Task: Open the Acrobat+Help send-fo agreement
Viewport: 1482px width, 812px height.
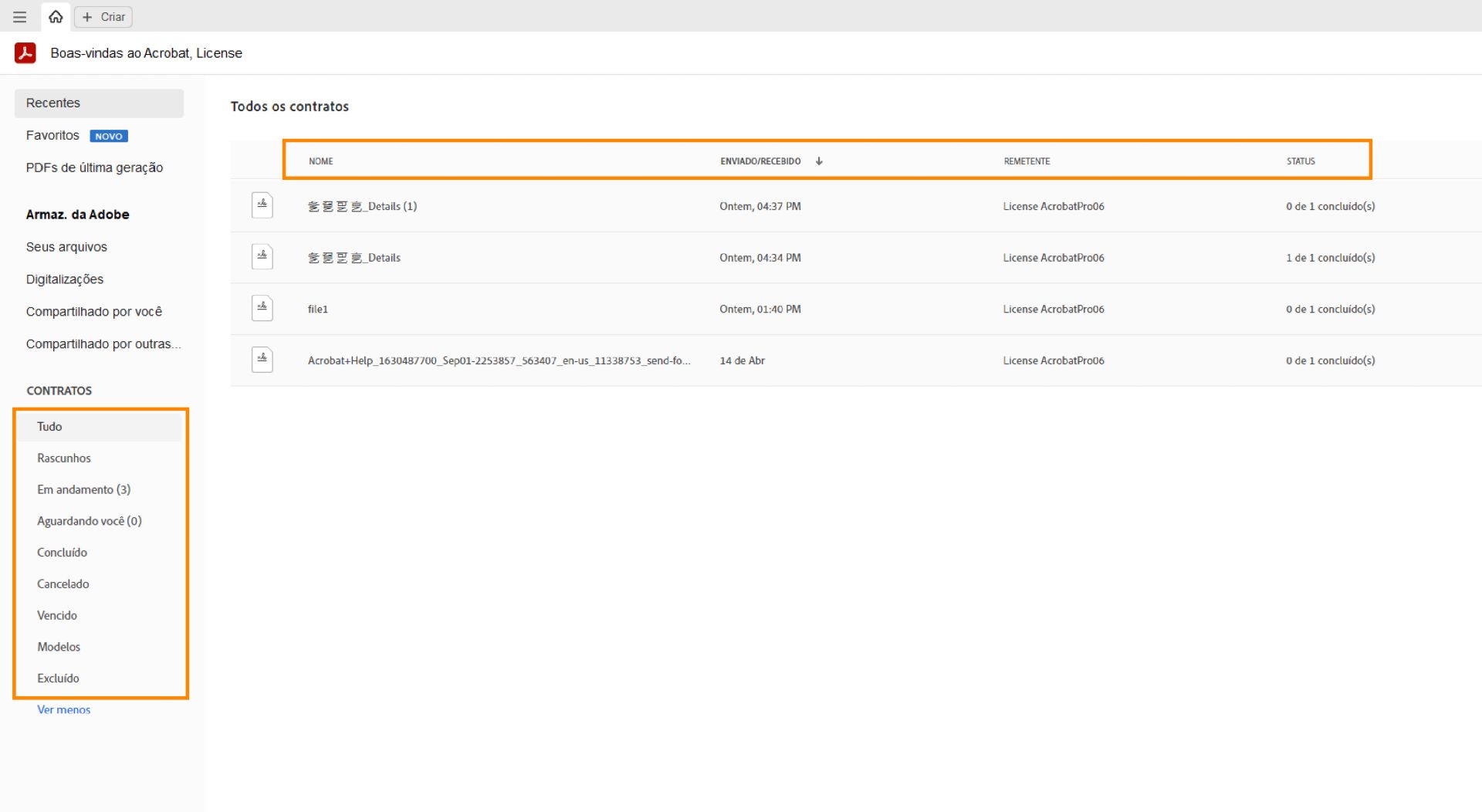Action: [499, 360]
